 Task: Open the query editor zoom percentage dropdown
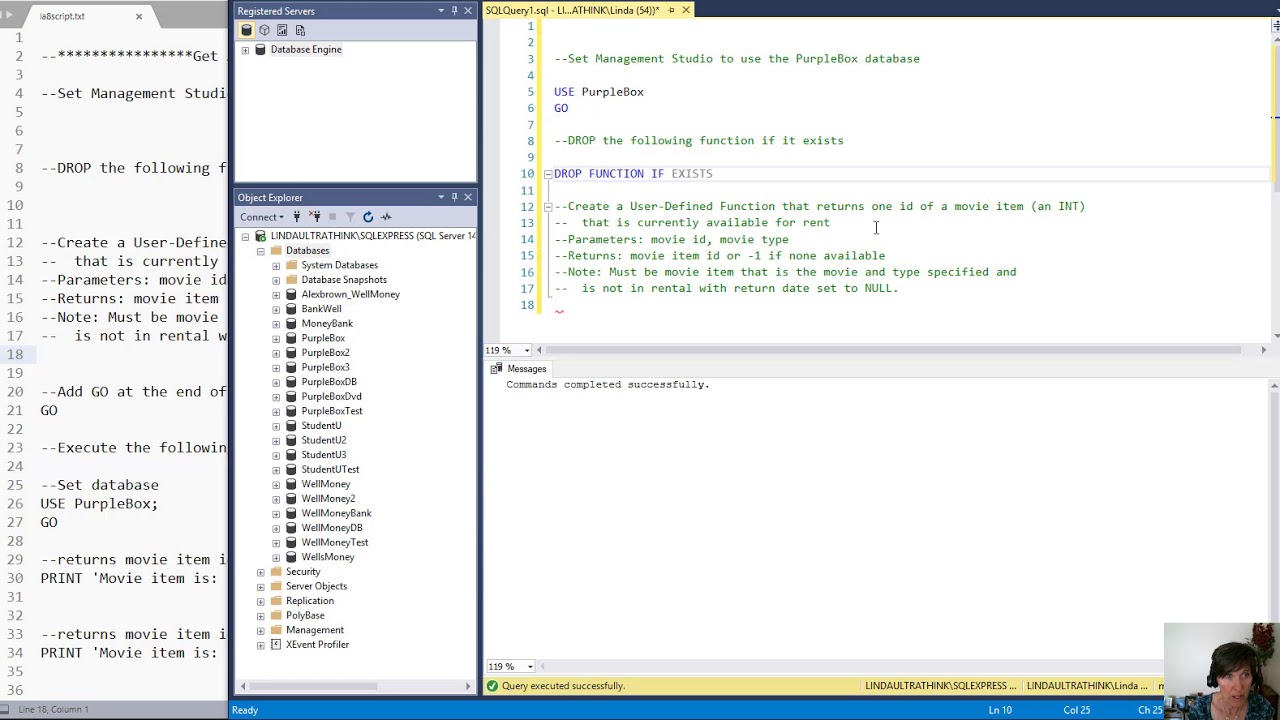click(x=527, y=350)
